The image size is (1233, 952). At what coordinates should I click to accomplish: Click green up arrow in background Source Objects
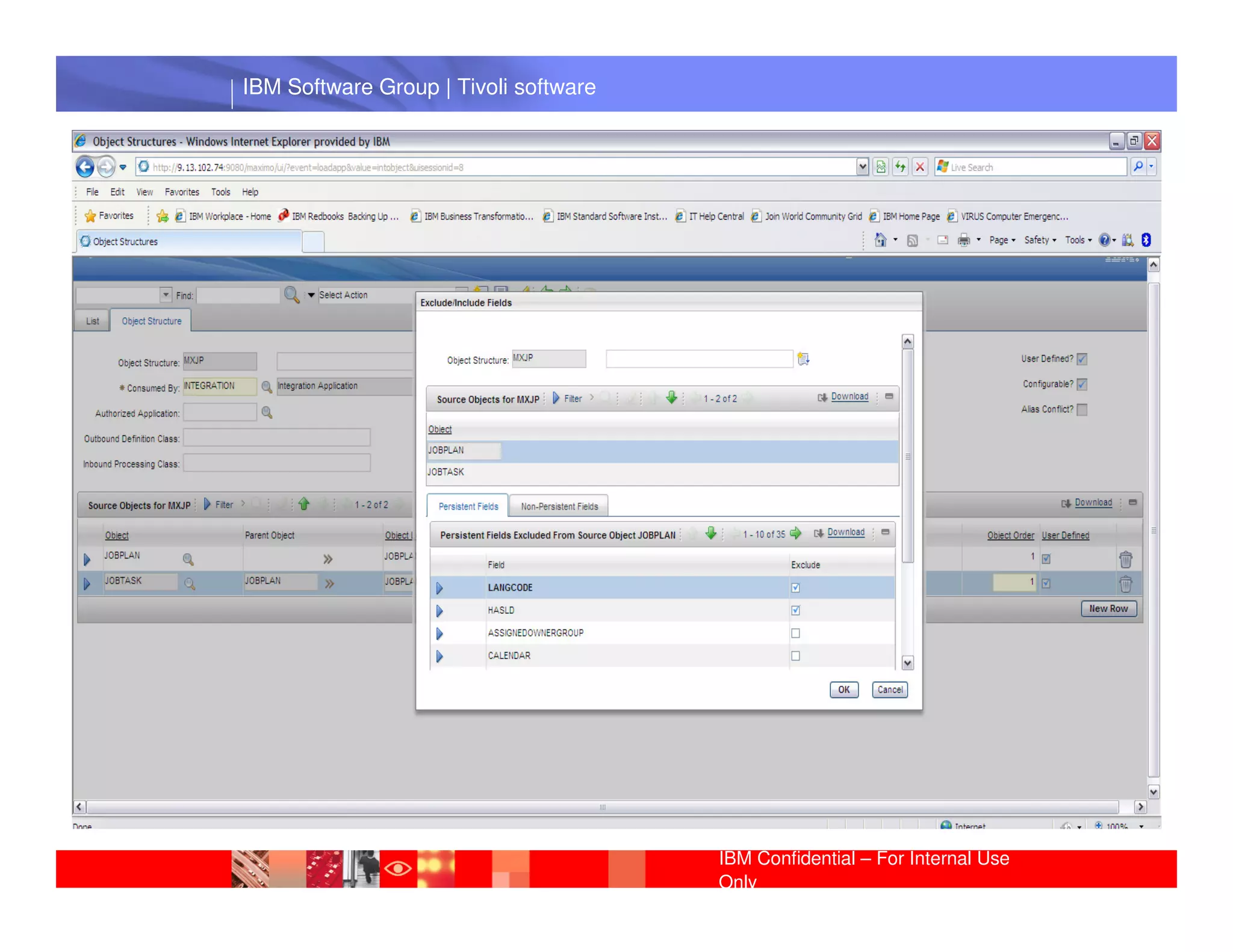[304, 504]
